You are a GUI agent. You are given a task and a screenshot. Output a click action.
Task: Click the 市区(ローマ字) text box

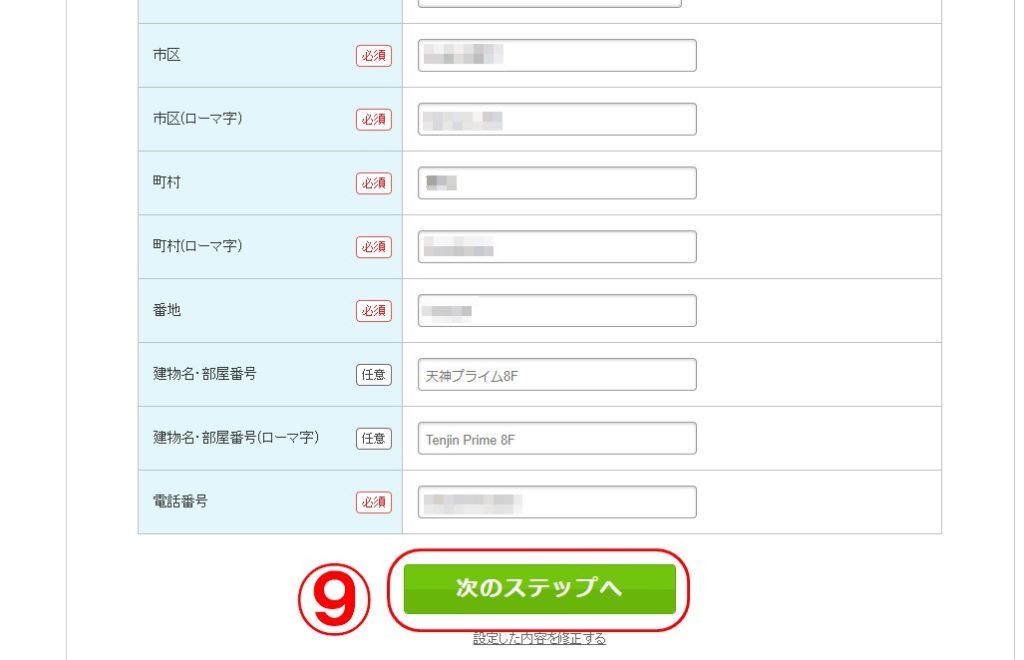coord(557,119)
